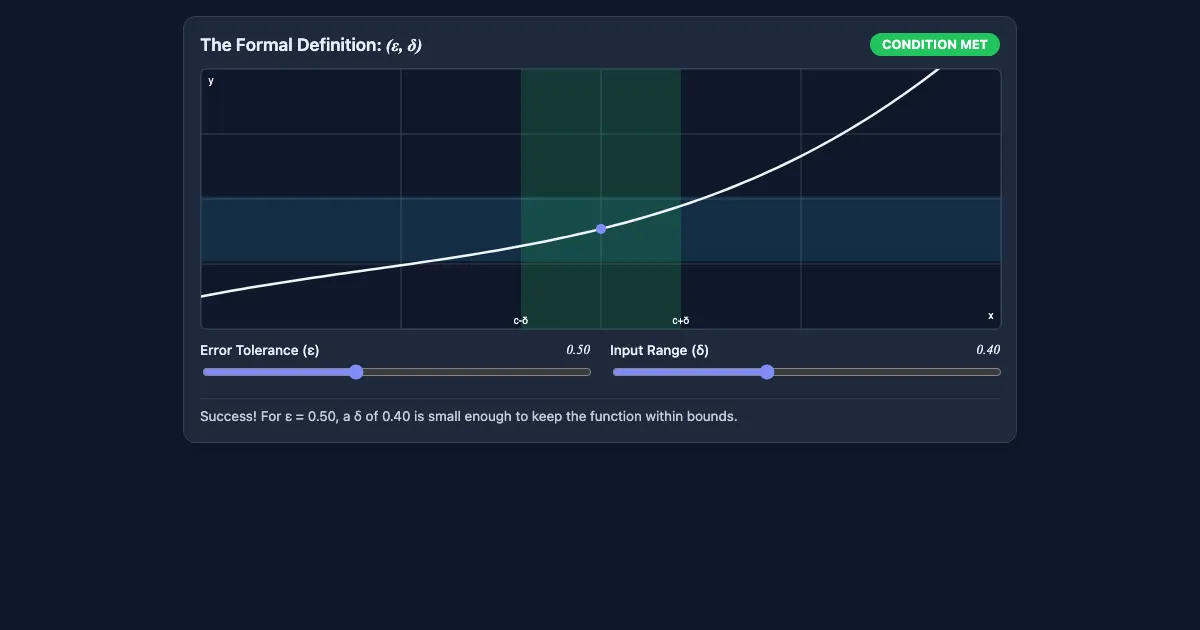The width and height of the screenshot is (1200, 630).
Task: Click the Success message text
Action: pyautogui.click(x=469, y=416)
